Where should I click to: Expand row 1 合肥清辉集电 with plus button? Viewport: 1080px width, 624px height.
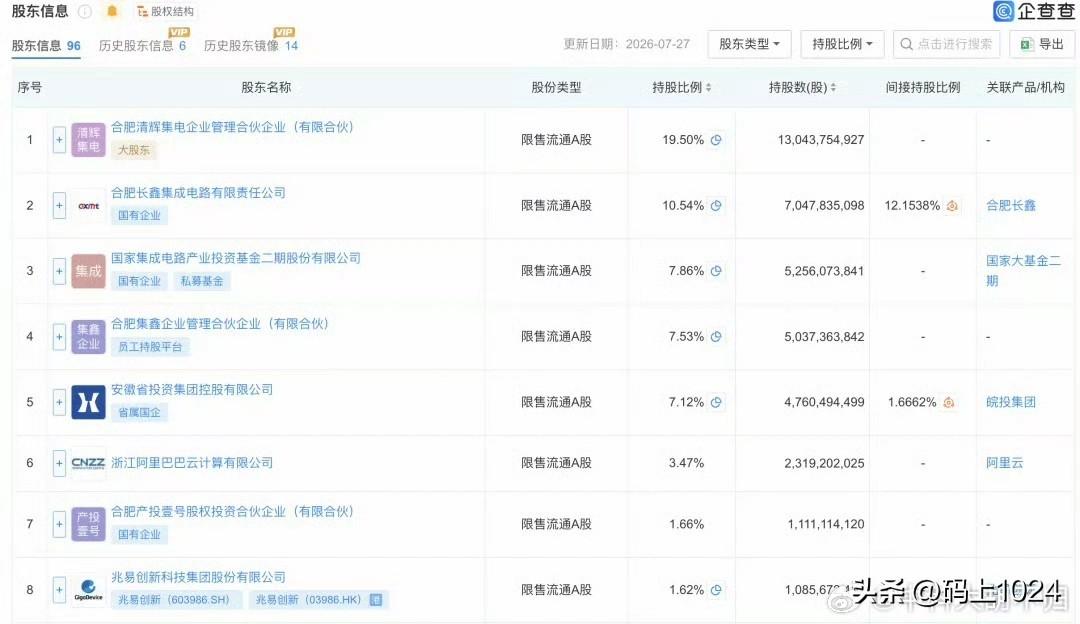(x=59, y=140)
